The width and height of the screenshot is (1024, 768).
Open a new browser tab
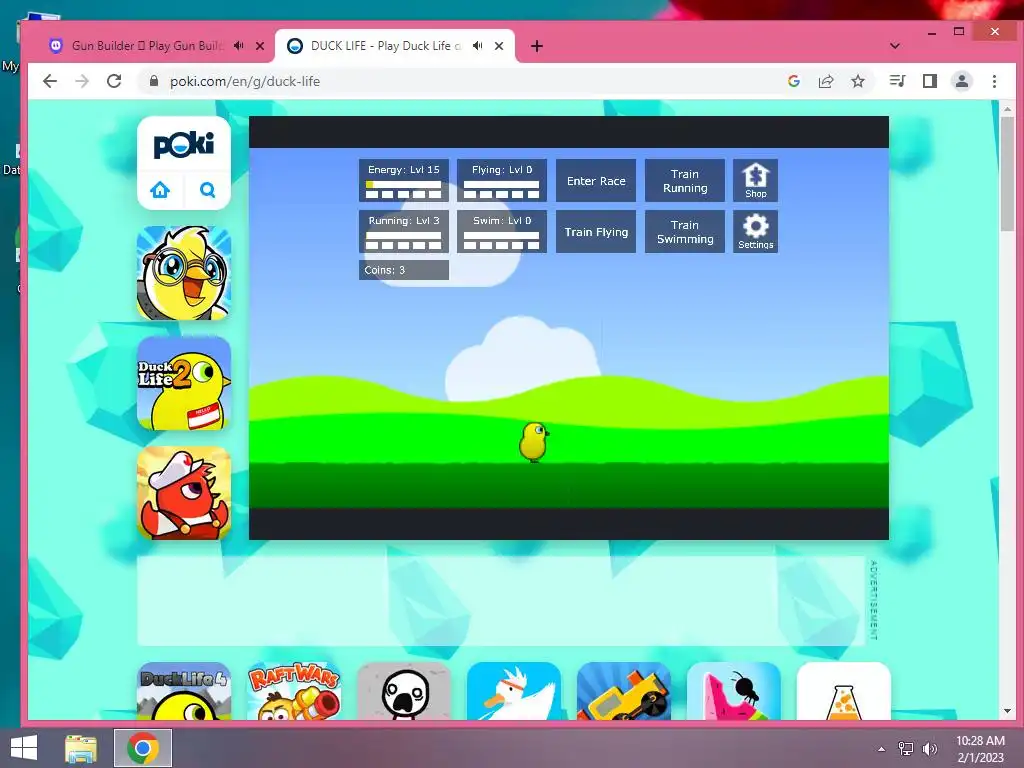(x=537, y=46)
